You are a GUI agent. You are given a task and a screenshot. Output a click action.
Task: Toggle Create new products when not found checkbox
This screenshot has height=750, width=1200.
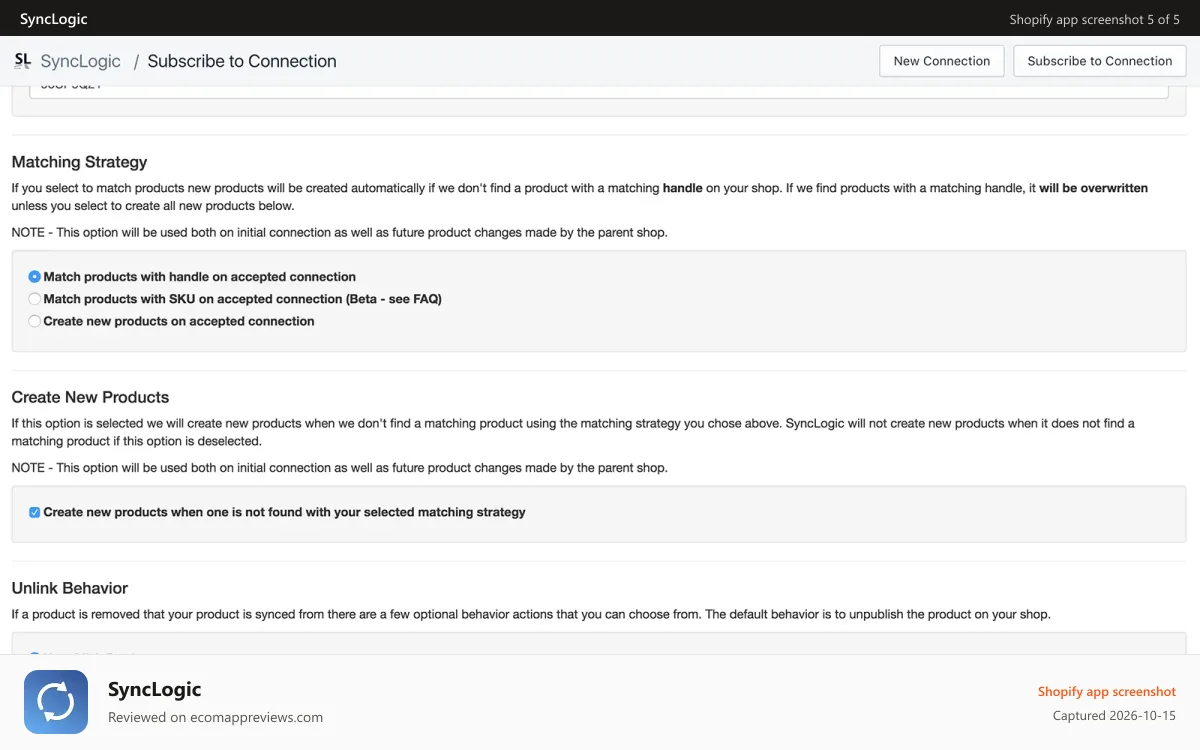(x=35, y=512)
